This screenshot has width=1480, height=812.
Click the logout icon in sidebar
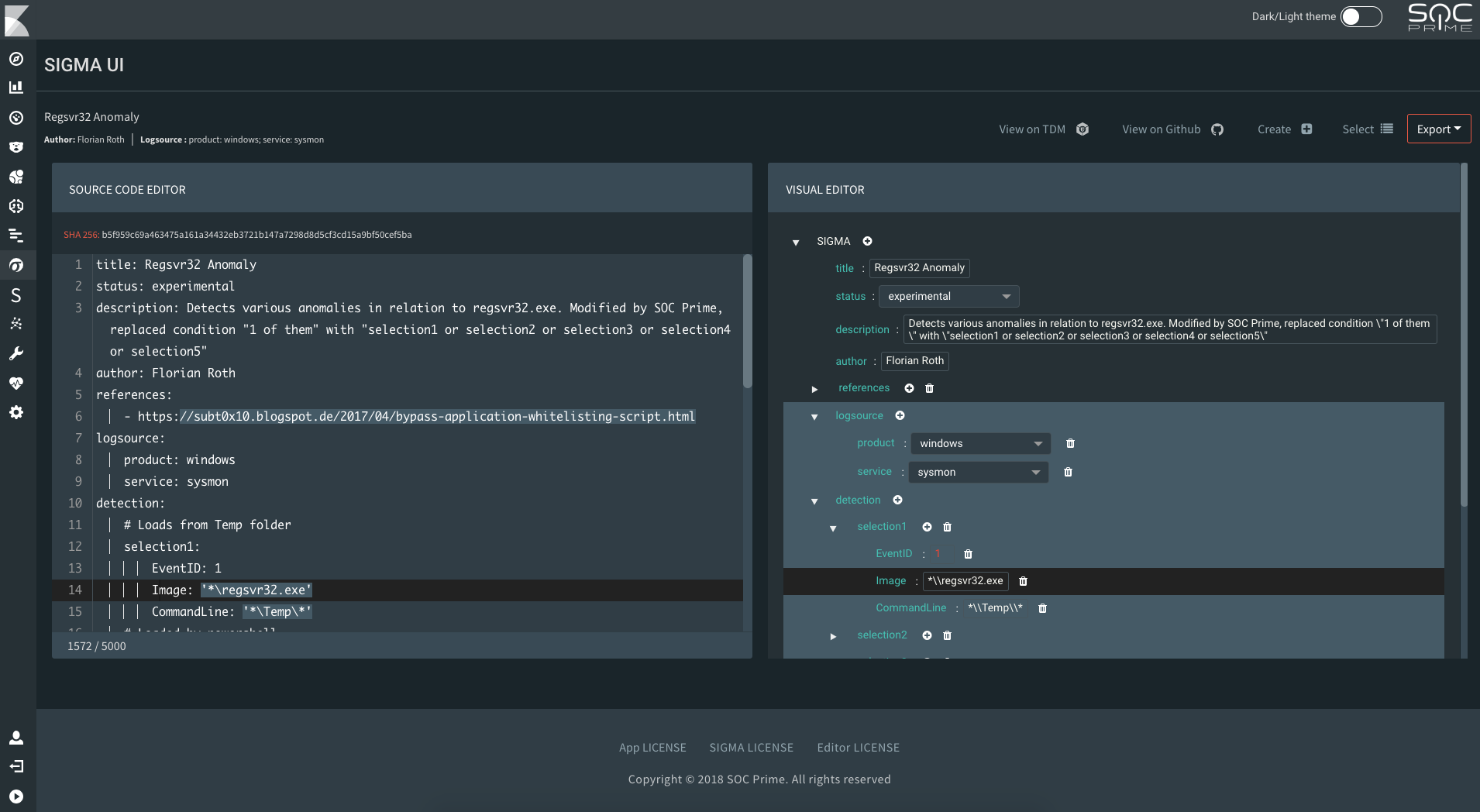click(16, 766)
